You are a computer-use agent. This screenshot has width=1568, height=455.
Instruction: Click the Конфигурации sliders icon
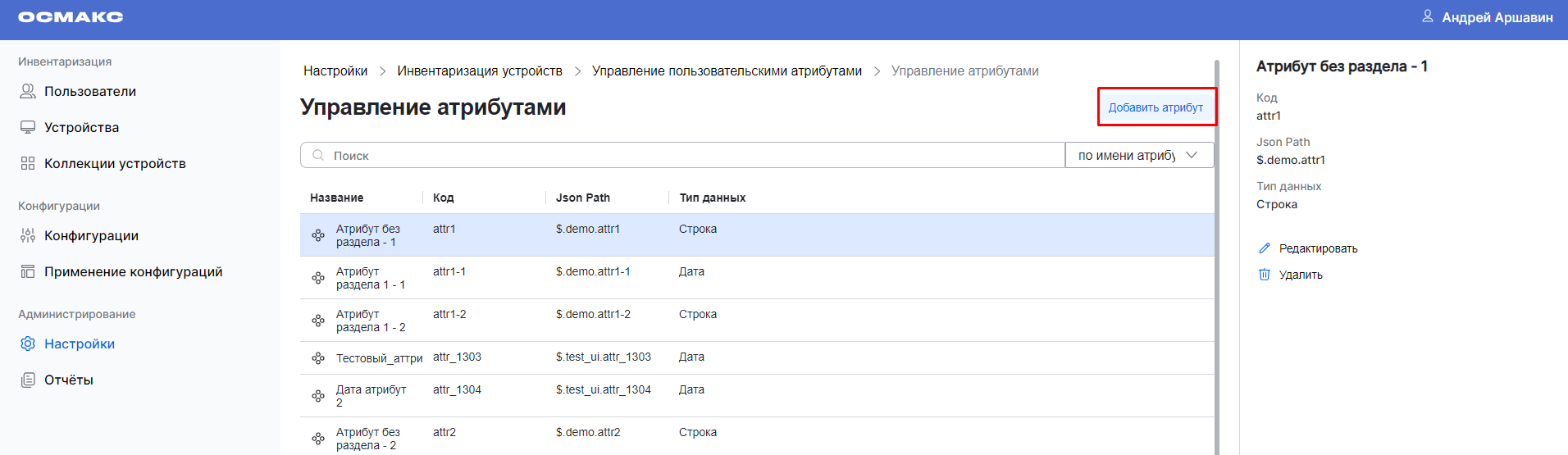coord(28,235)
